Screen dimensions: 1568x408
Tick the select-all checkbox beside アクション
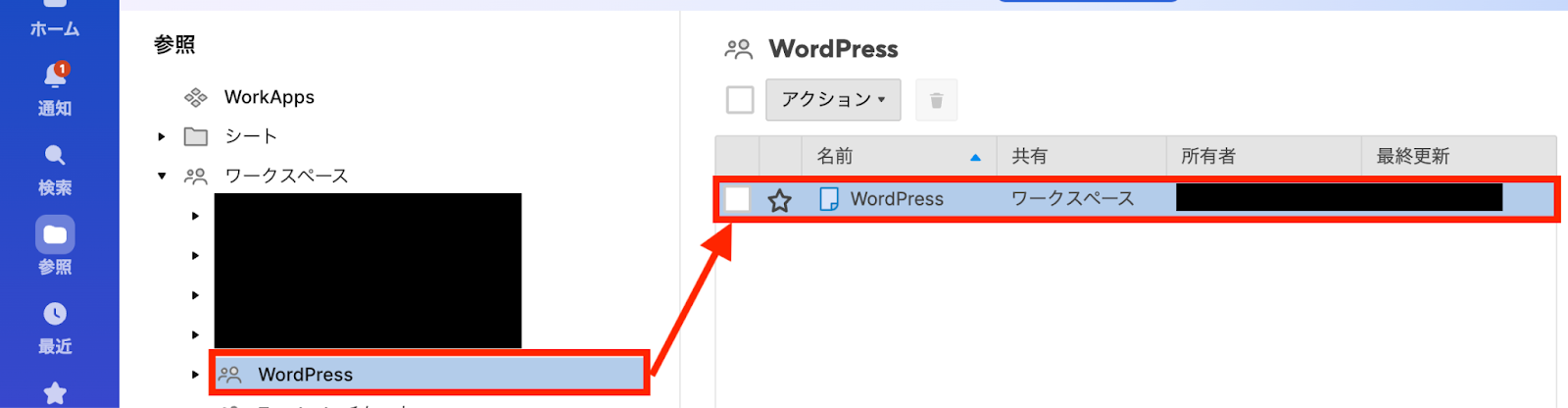click(x=740, y=100)
